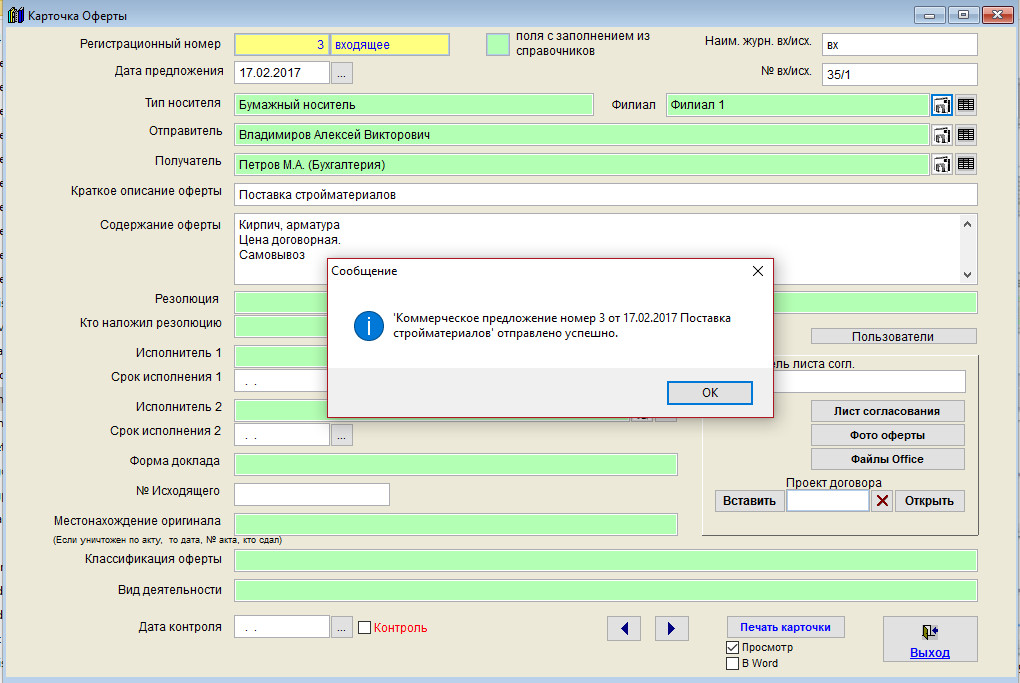Click the Вставить button
The image size is (1020, 683).
pos(749,501)
